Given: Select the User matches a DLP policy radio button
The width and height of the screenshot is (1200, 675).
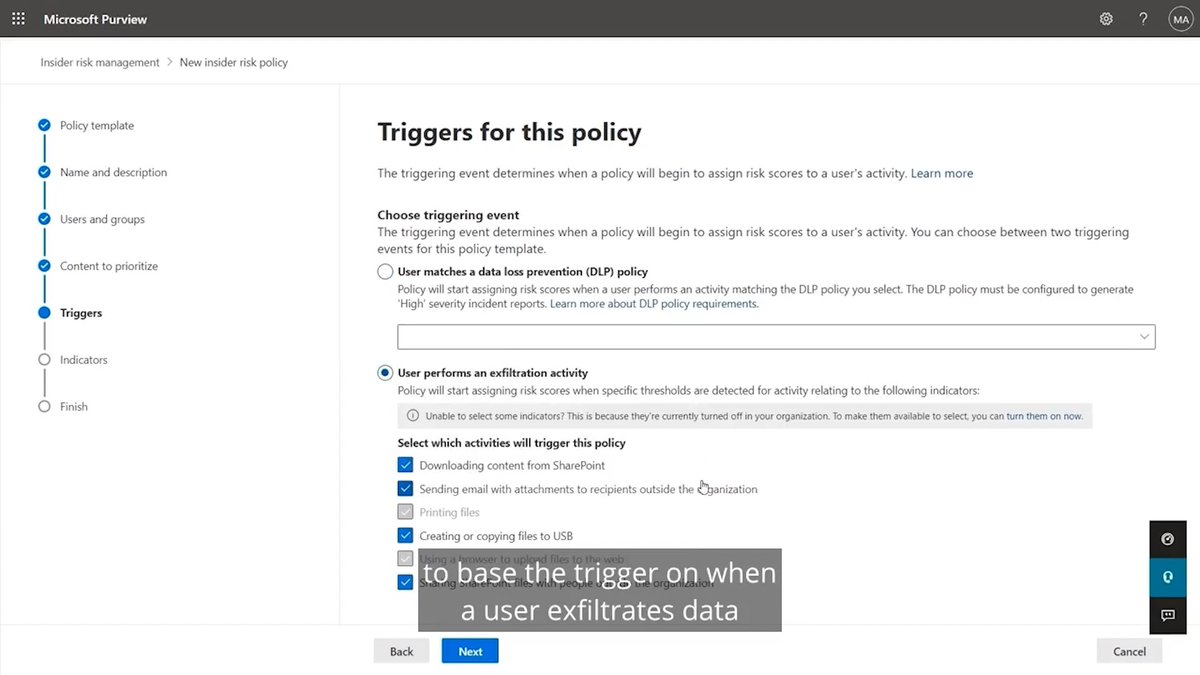Looking at the screenshot, I should pyautogui.click(x=385, y=271).
